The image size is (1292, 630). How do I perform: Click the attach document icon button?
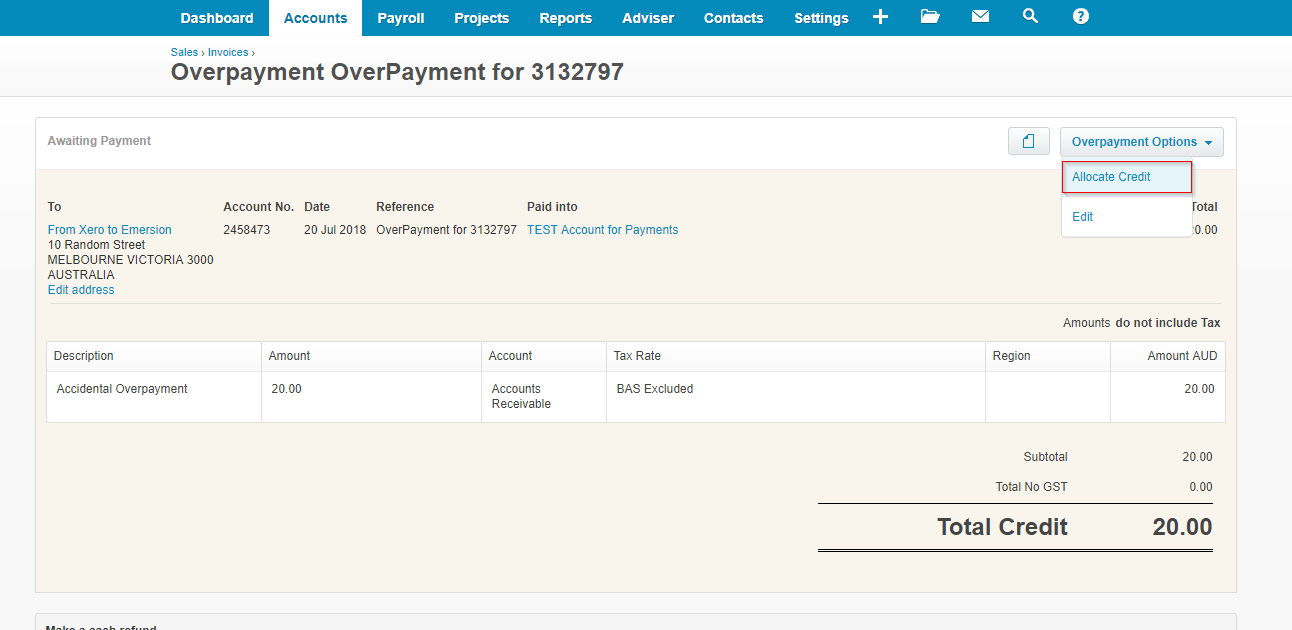(x=1028, y=142)
